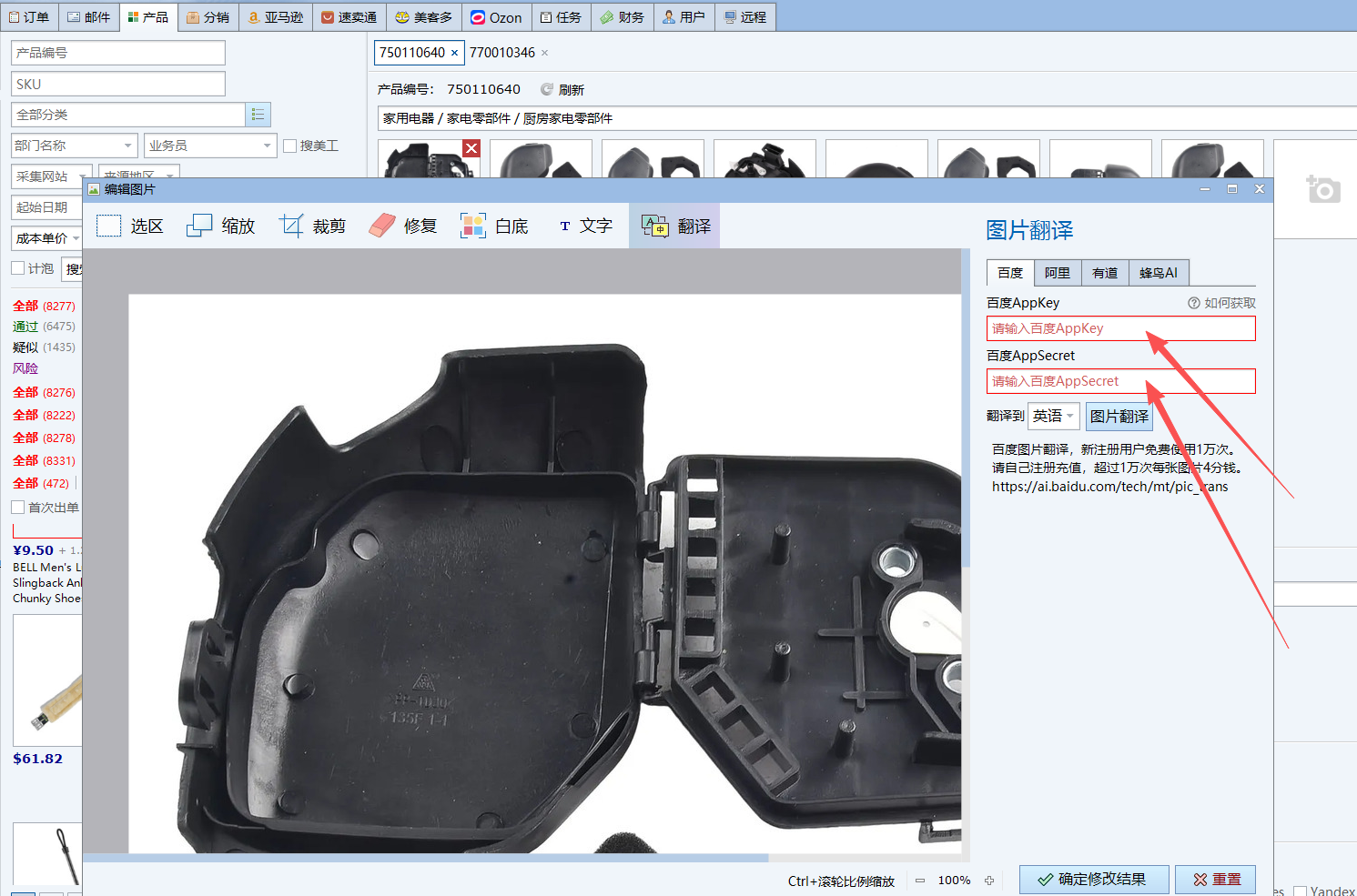The image size is (1357, 896).
Task: Click the 100% zoom level value
Action: point(954,881)
